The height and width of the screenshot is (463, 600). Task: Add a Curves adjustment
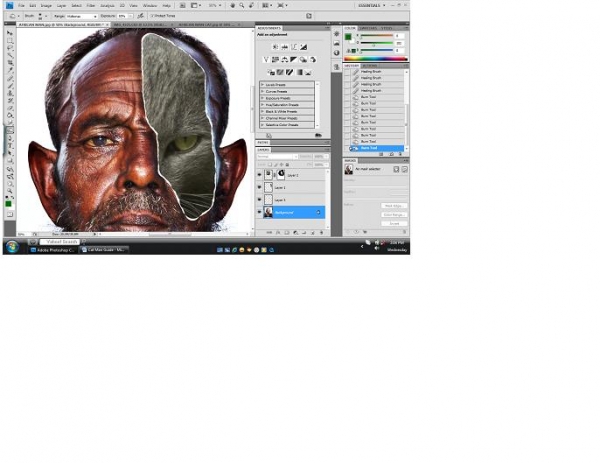(294, 47)
